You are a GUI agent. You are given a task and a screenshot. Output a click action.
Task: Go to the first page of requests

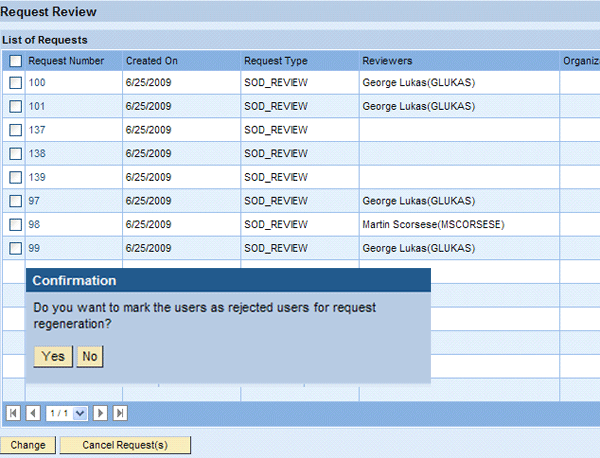(14, 412)
